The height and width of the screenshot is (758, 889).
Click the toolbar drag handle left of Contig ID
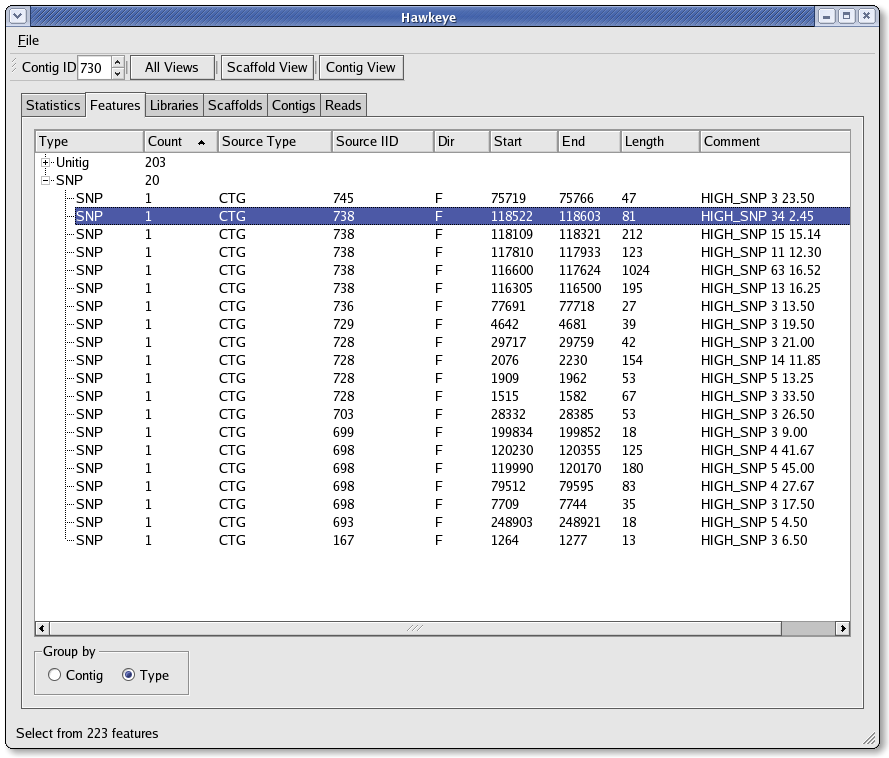(13, 67)
